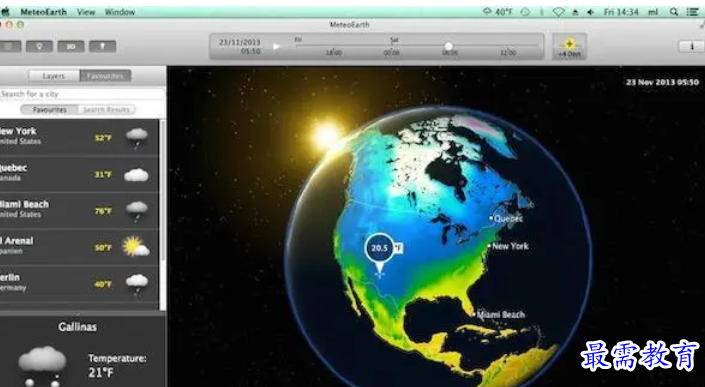This screenshot has width=705, height=387.
Task: Click the 21°F temperature reading
Action: (x=101, y=372)
